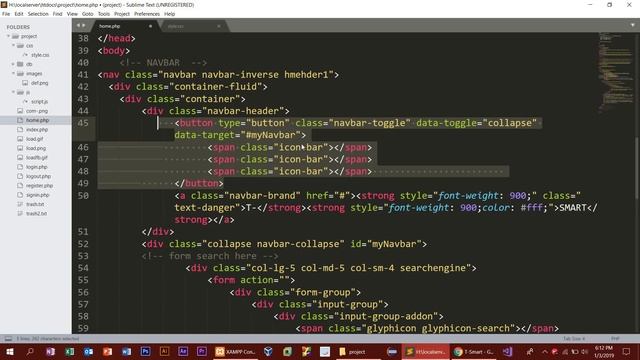640x360 pixels.
Task: Open the Tab Size setting in status bar
Action: (x=574, y=339)
